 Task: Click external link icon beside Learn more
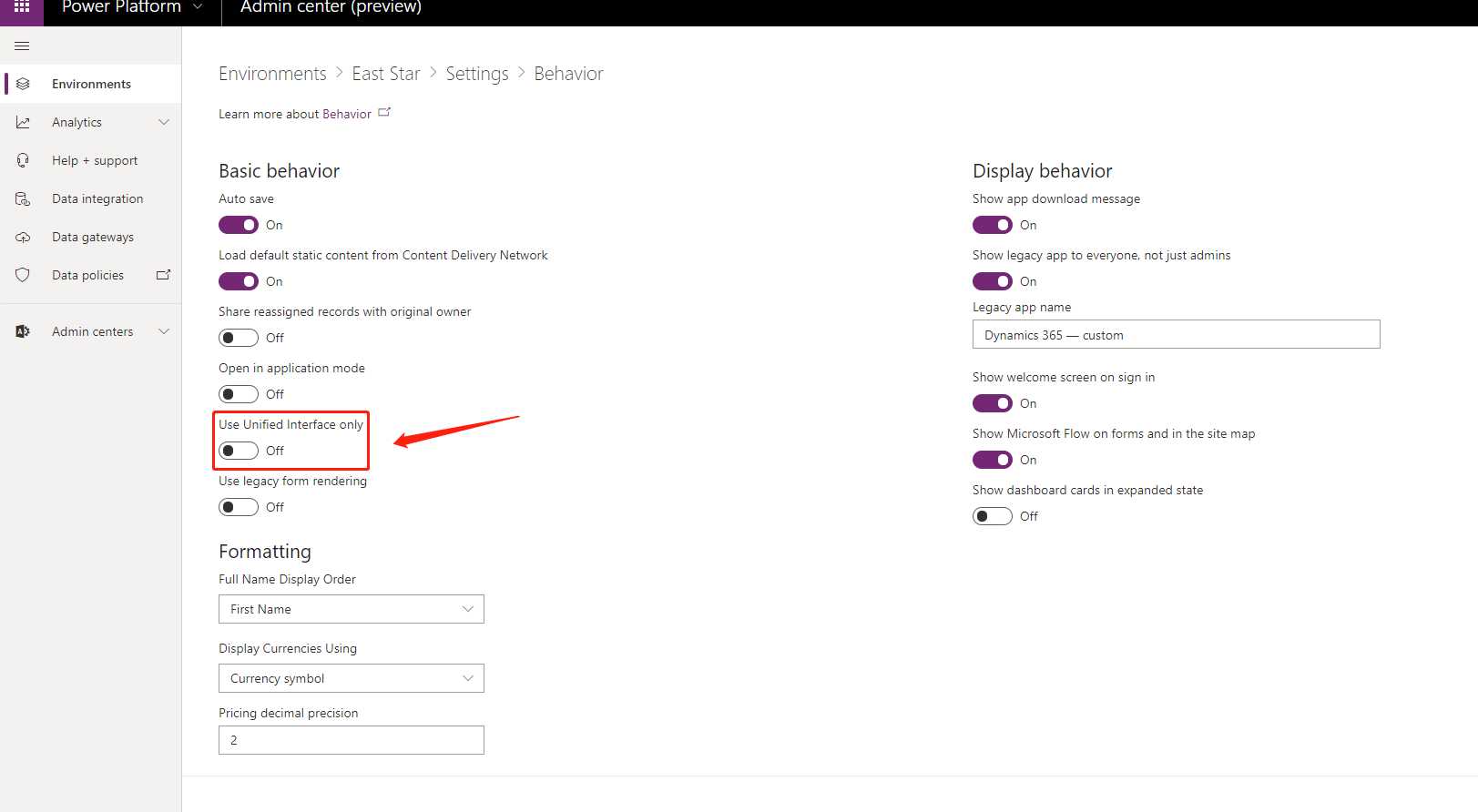(384, 113)
